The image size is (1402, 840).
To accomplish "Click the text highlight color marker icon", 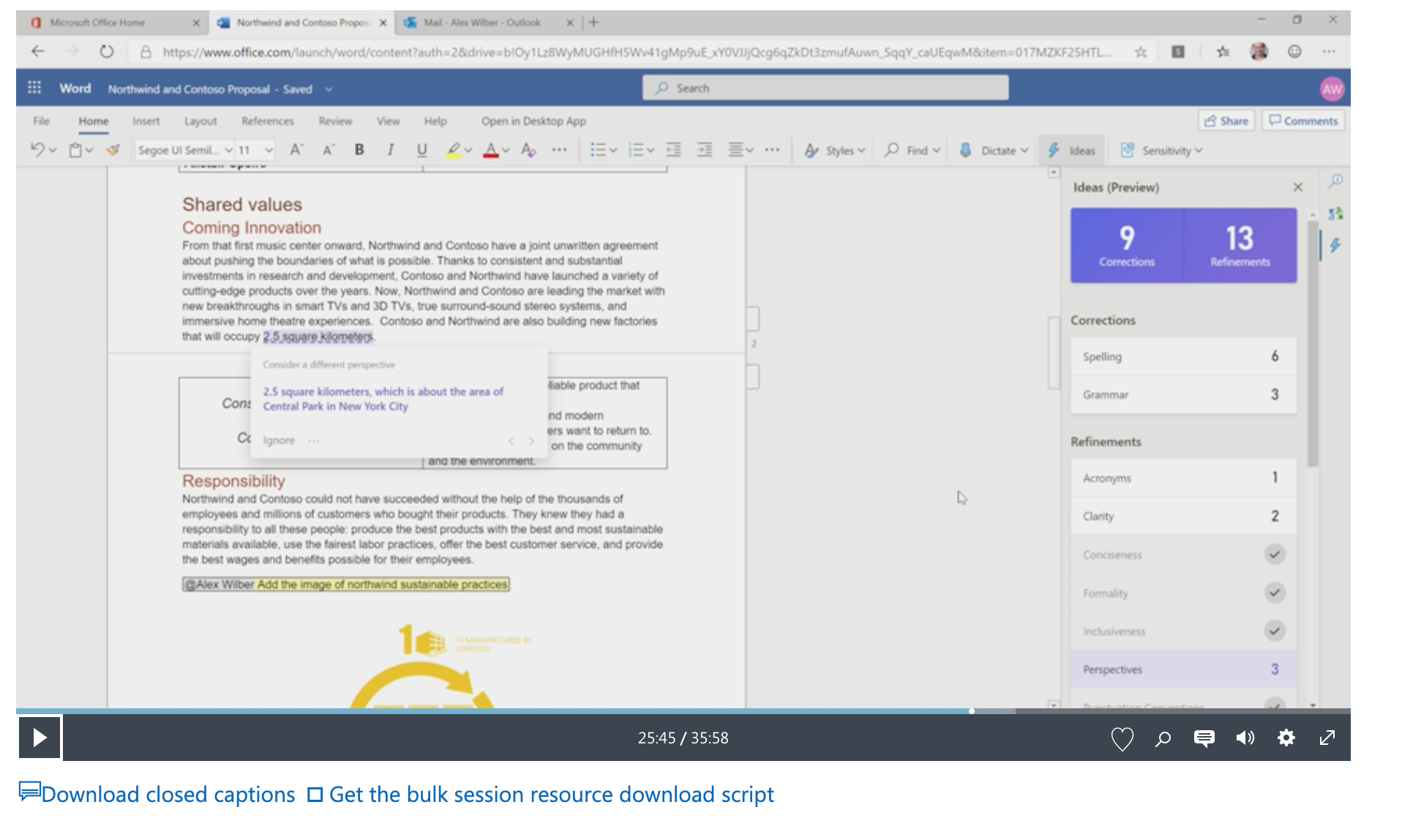I will click(454, 150).
